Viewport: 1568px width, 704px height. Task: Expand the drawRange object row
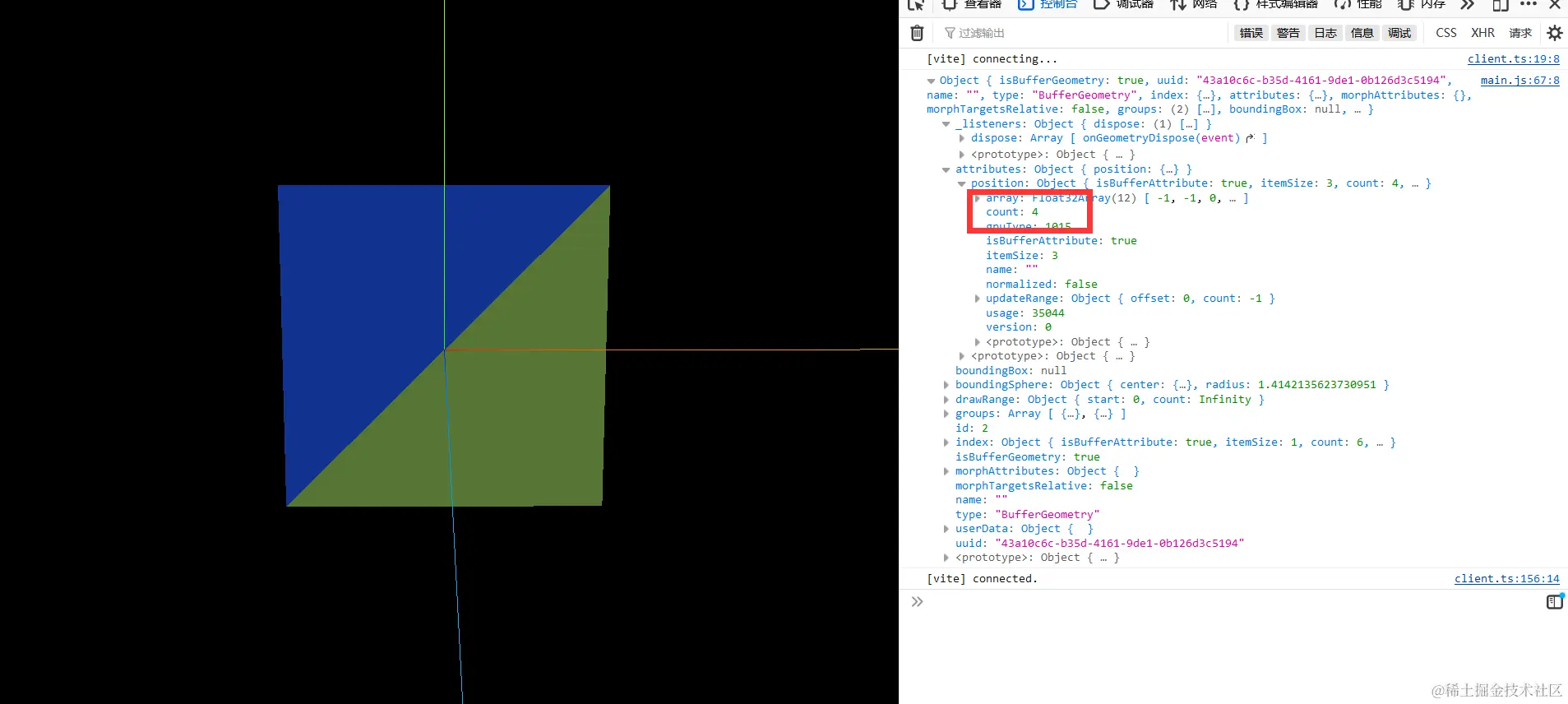coord(946,400)
